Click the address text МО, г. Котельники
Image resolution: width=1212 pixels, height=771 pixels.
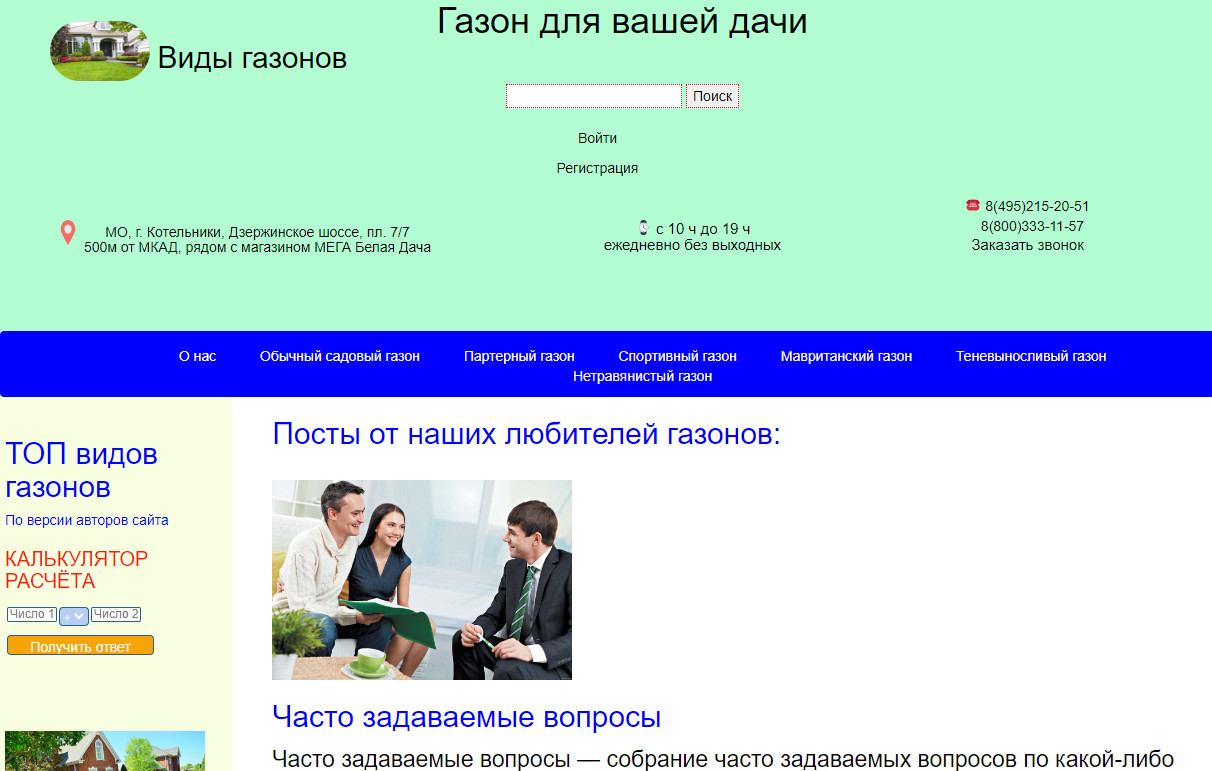click(257, 232)
